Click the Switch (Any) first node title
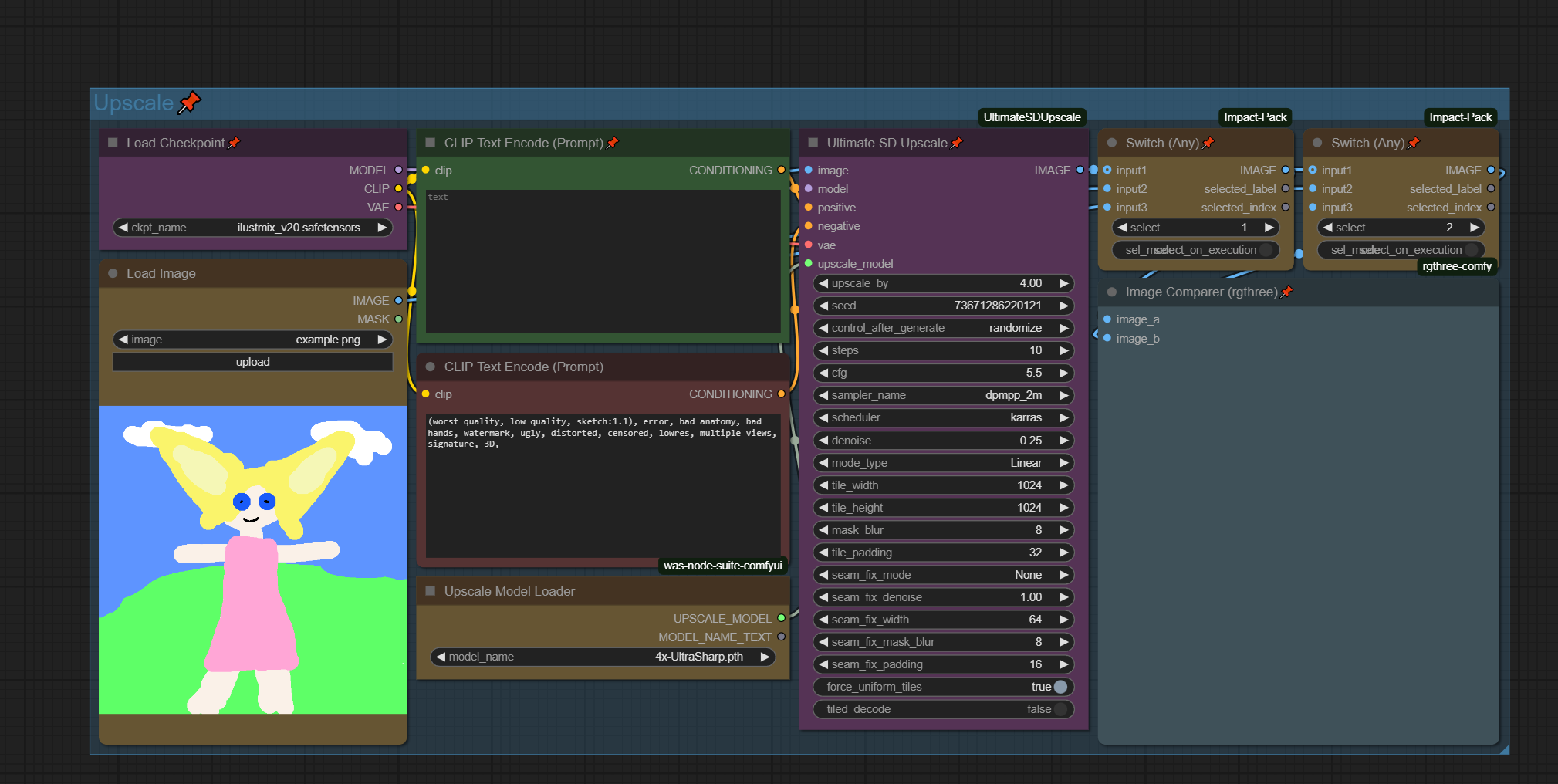 tap(1161, 143)
